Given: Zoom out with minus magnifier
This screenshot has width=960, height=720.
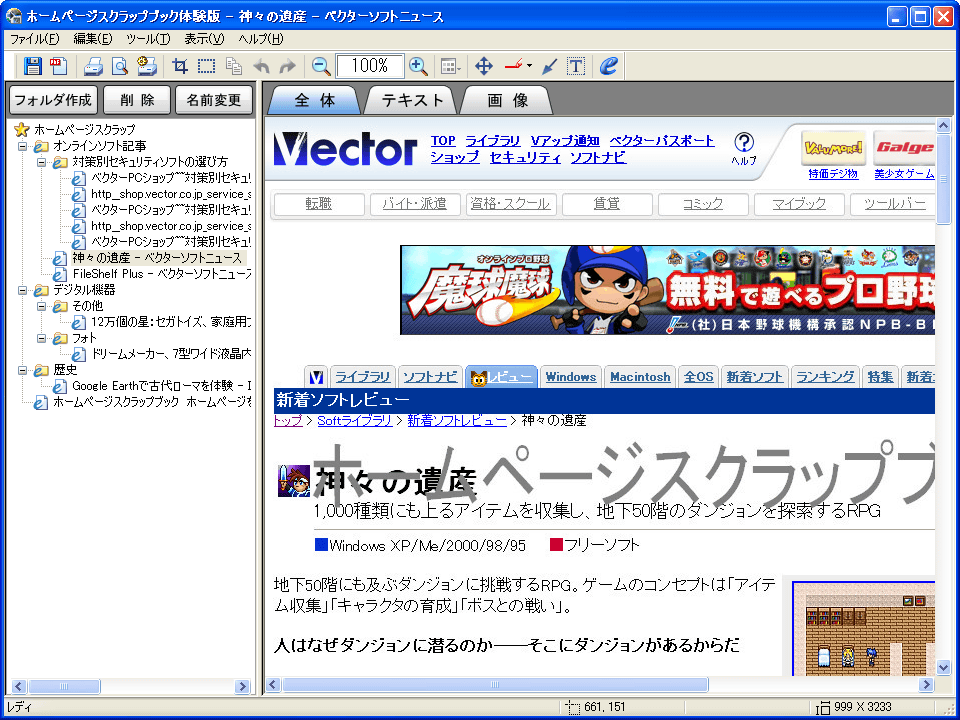Looking at the screenshot, I should tap(321, 66).
